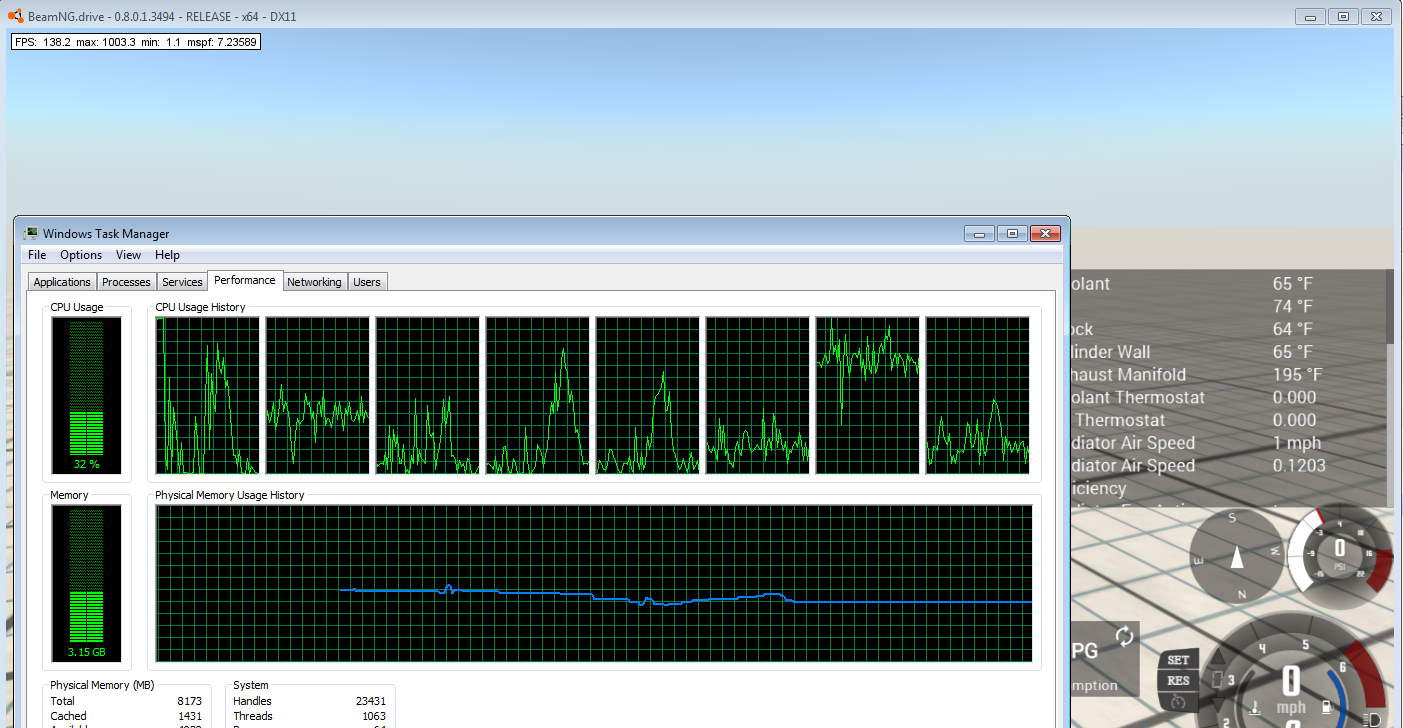Maximize the BeamNG.drive window
1403x728 pixels.
[1343, 16]
